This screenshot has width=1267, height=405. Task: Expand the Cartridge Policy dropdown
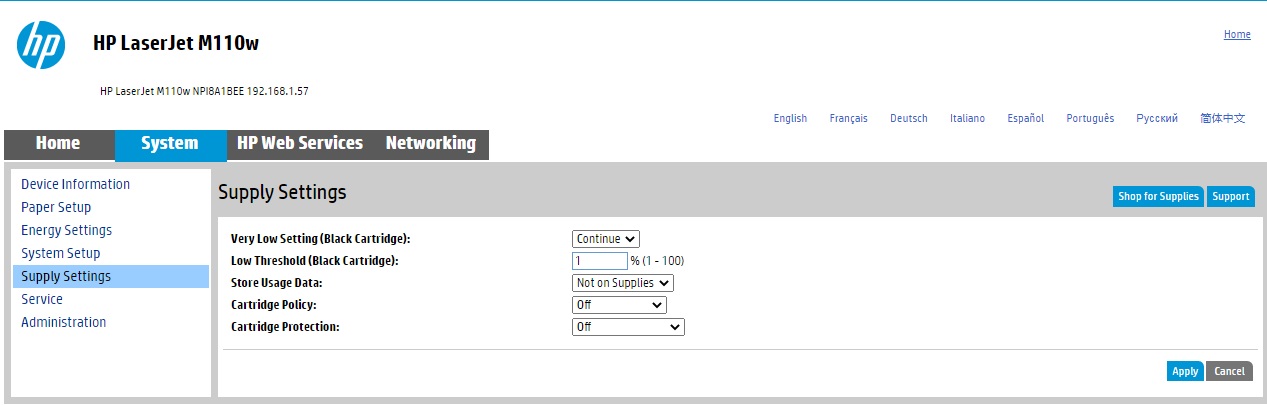pos(619,305)
